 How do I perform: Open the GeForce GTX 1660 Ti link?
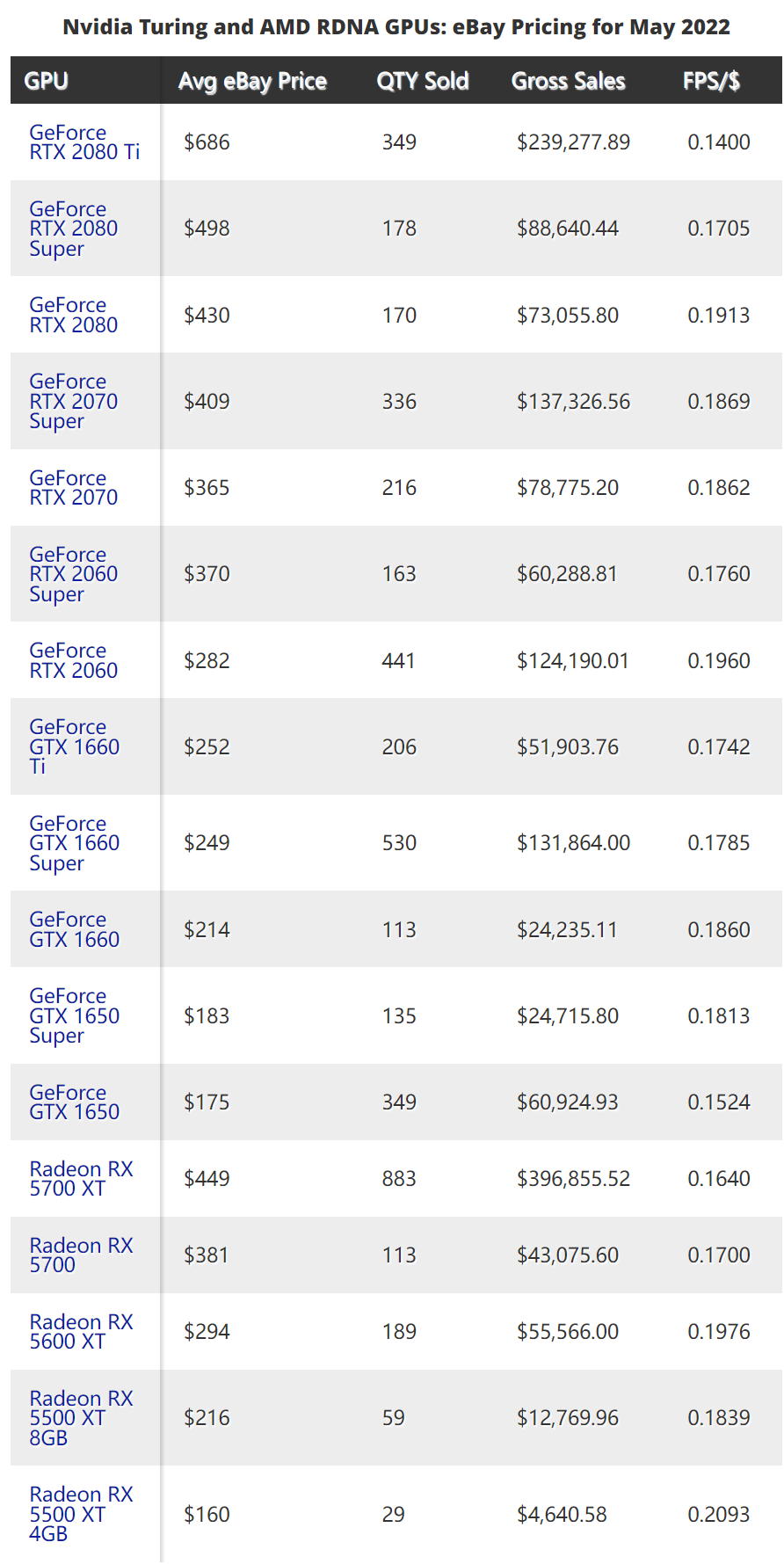(74, 746)
